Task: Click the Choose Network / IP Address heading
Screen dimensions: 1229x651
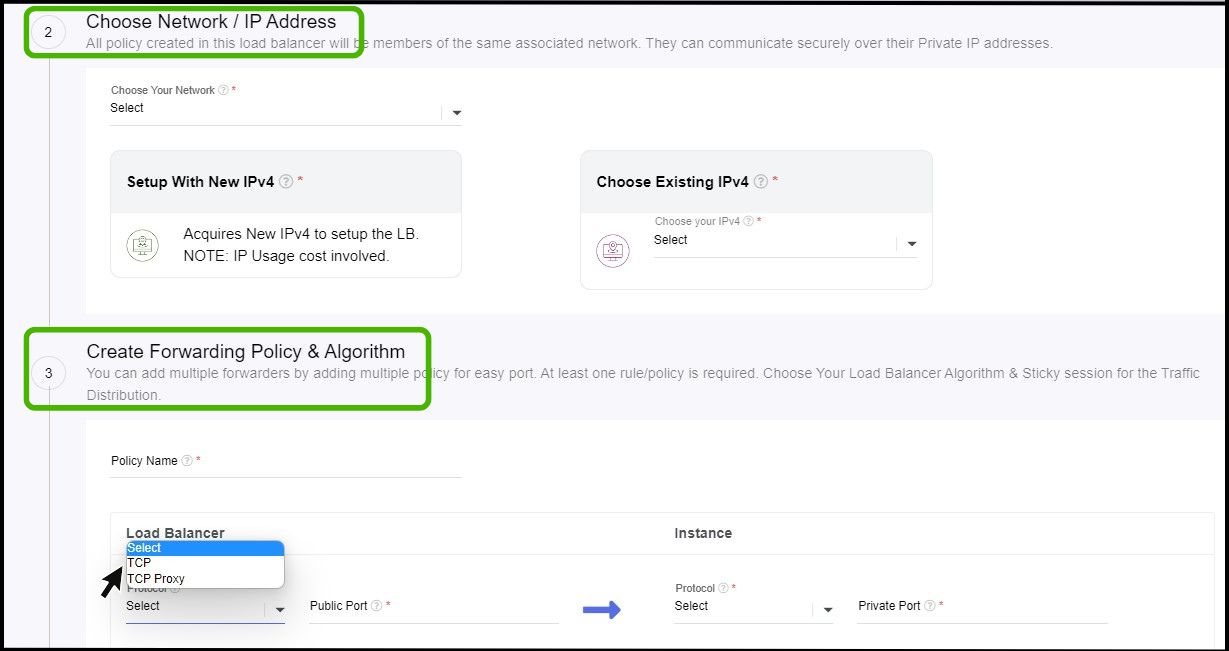Action: tap(211, 21)
